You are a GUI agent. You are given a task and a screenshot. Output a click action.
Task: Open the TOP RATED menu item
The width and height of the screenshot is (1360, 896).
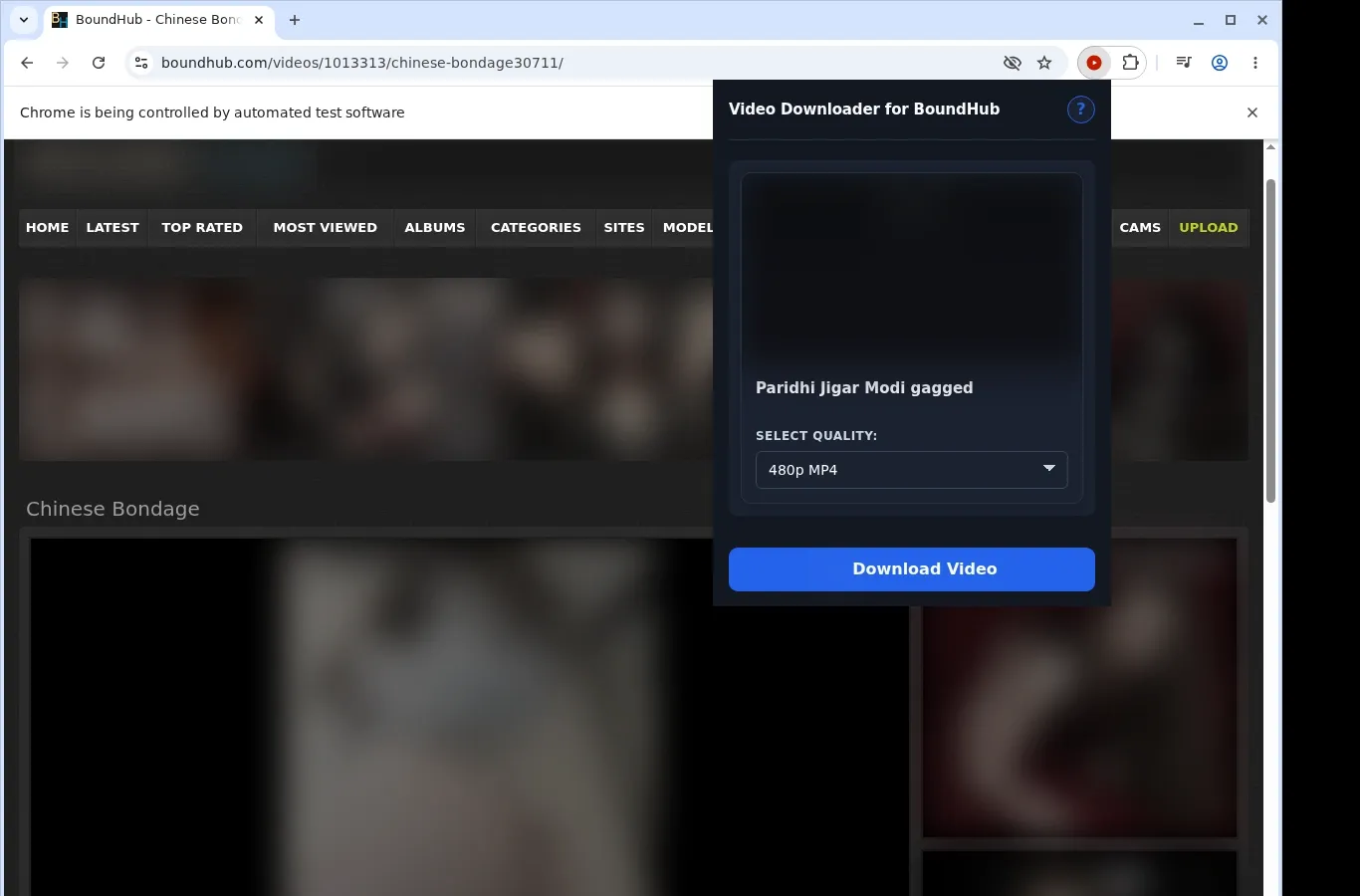202,227
